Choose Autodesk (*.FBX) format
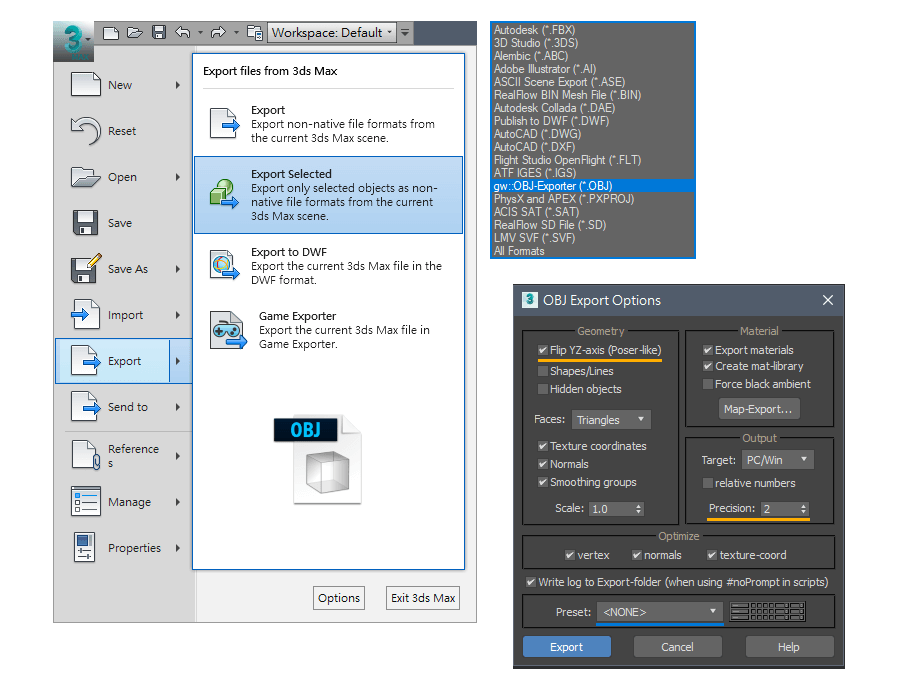This screenshot has height=680, width=900. click(593, 30)
